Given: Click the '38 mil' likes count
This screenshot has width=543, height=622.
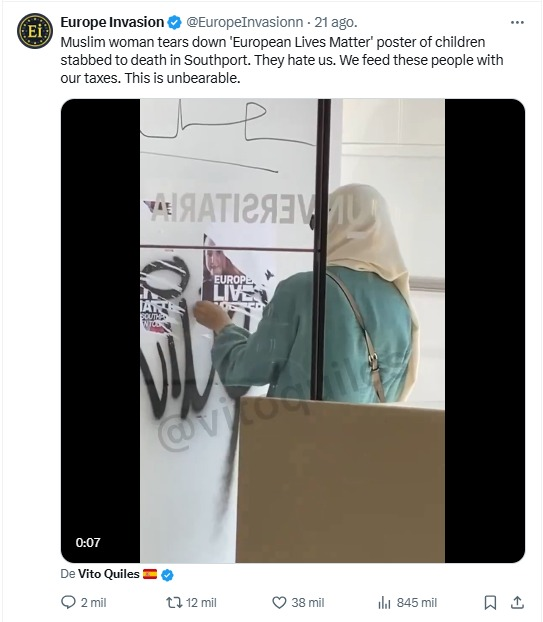Looking at the screenshot, I should click(308, 603).
